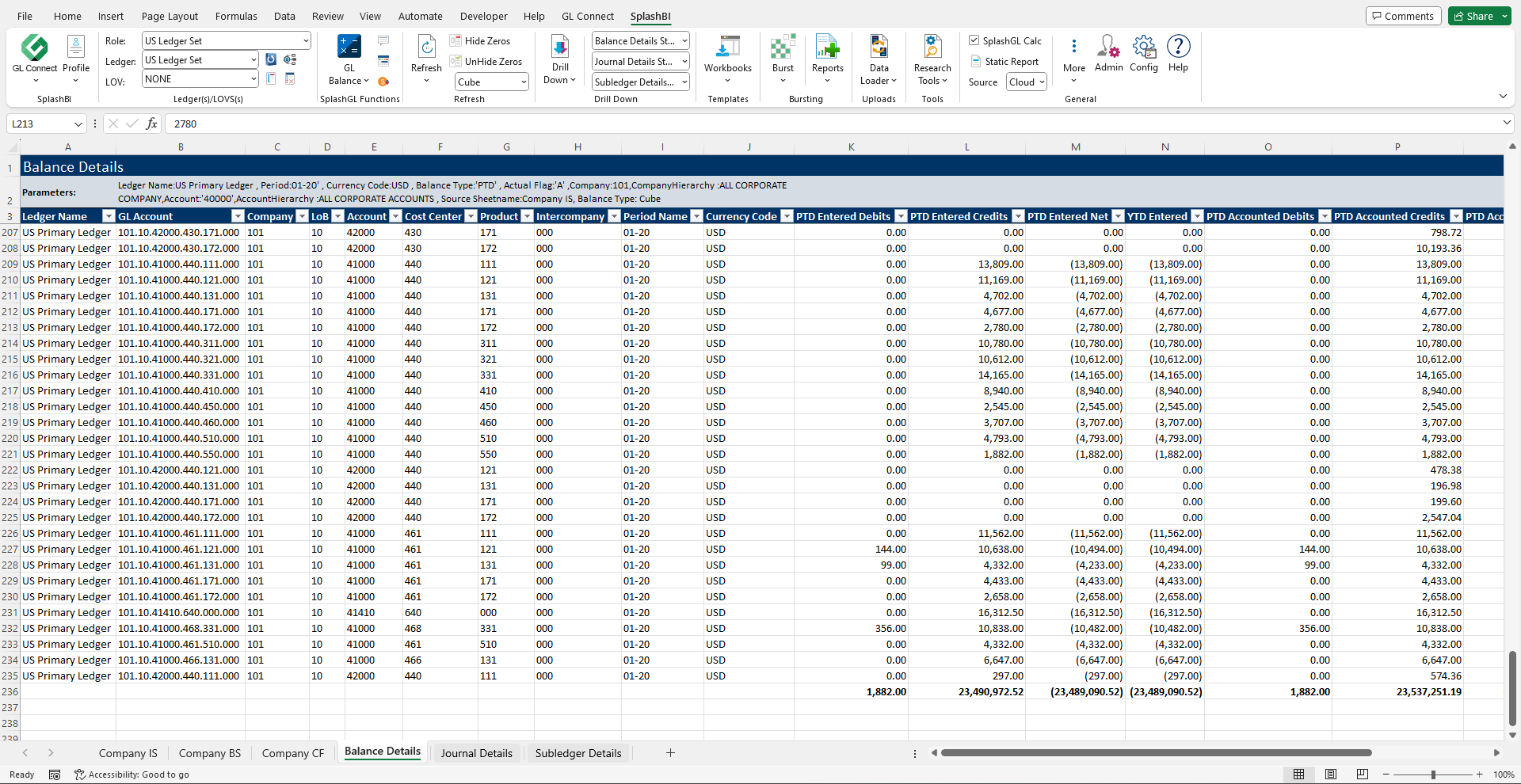The width and height of the screenshot is (1521, 784).
Task: Click the Comments button
Action: pyautogui.click(x=1403, y=16)
